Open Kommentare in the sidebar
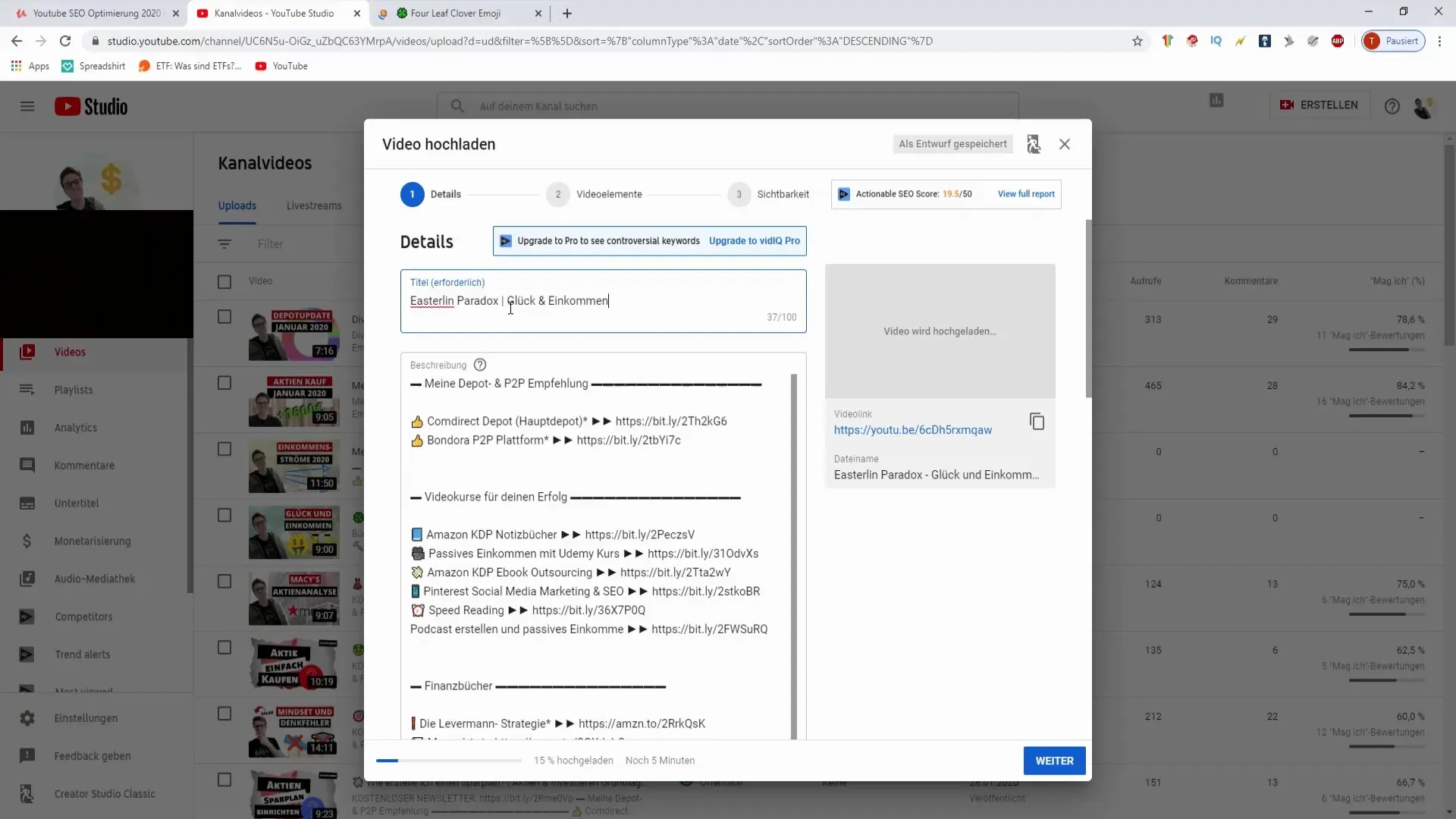The image size is (1456, 819). pyautogui.click(x=84, y=466)
